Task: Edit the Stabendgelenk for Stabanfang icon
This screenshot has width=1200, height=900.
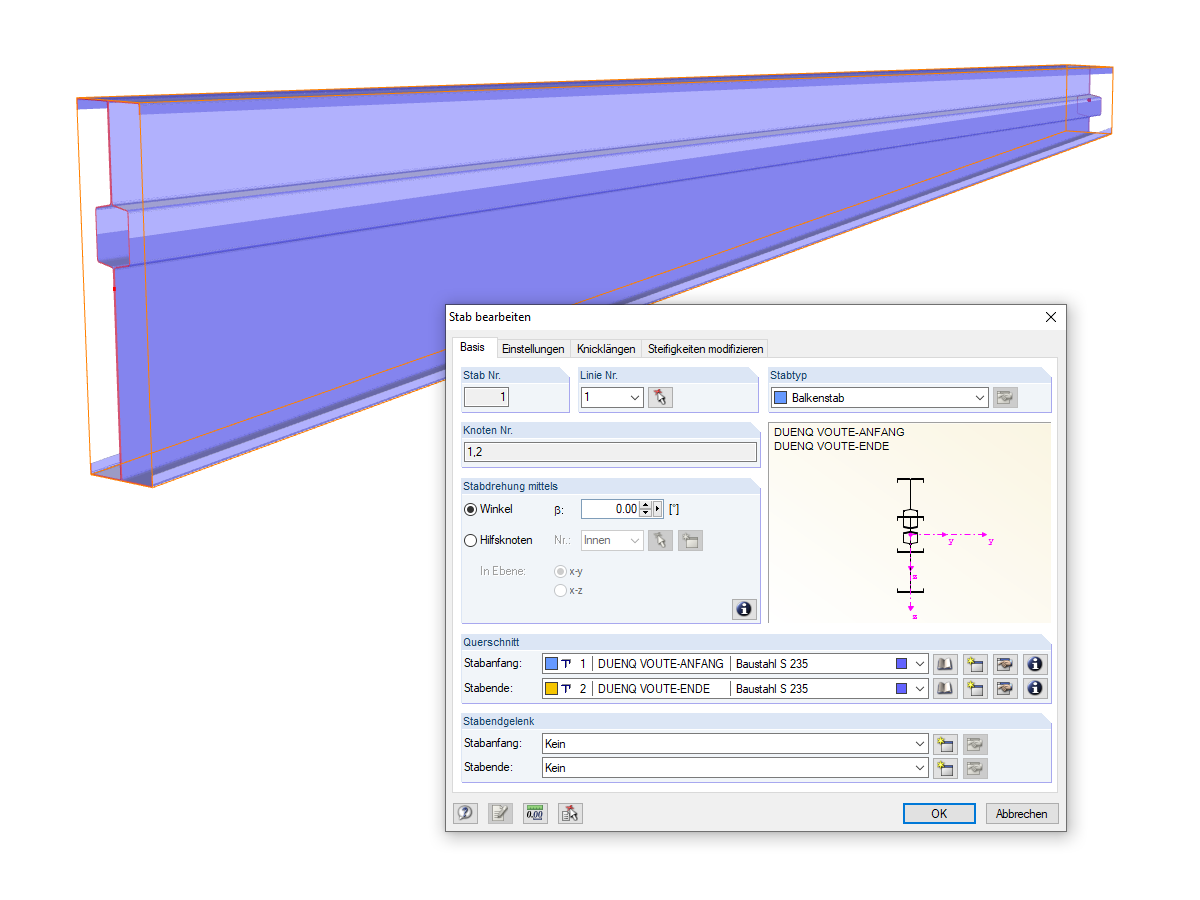Action: pos(975,743)
